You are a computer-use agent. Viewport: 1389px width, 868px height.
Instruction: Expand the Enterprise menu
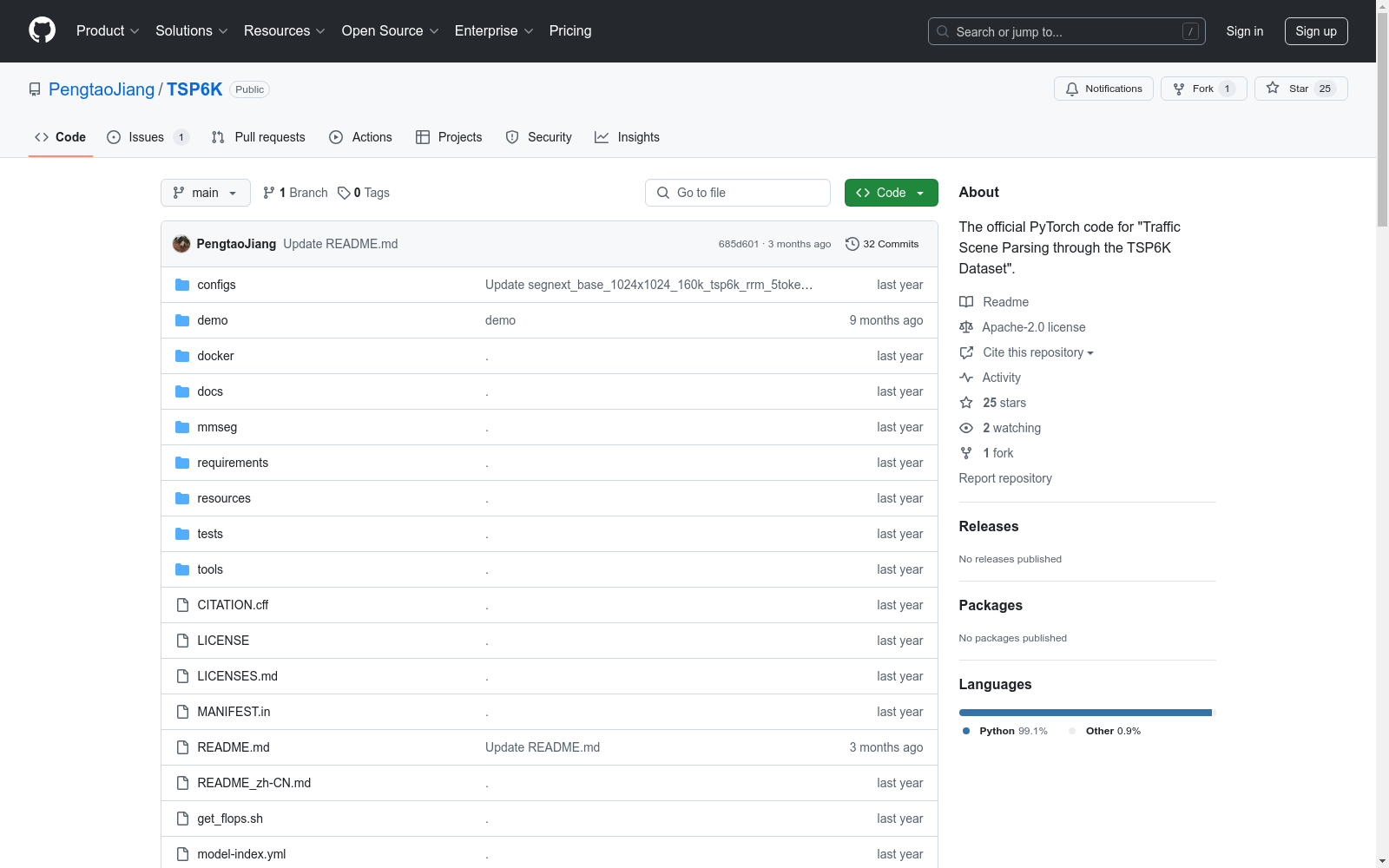(x=494, y=31)
